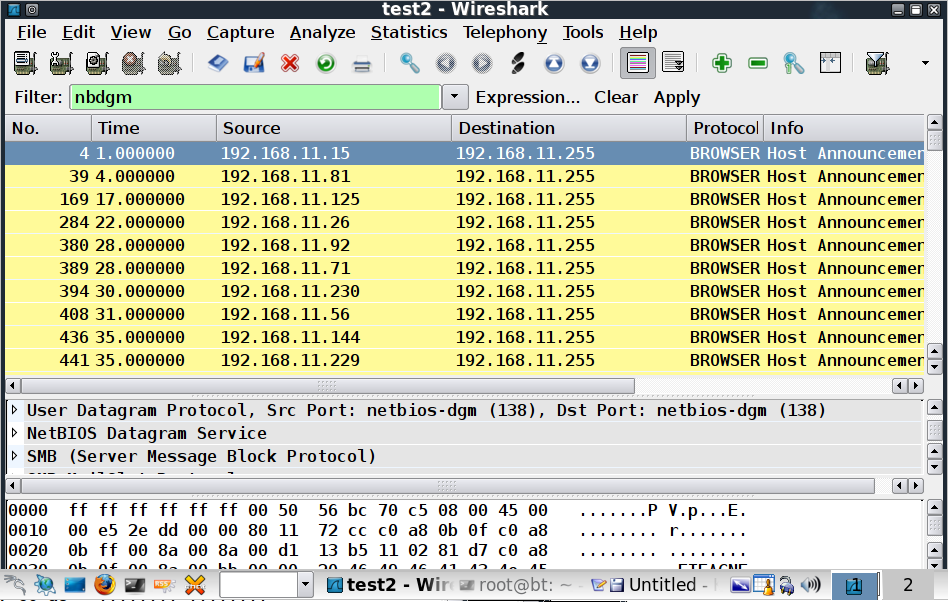Open the filter history dropdown
Viewport: 948px width, 602px height.
tap(455, 97)
